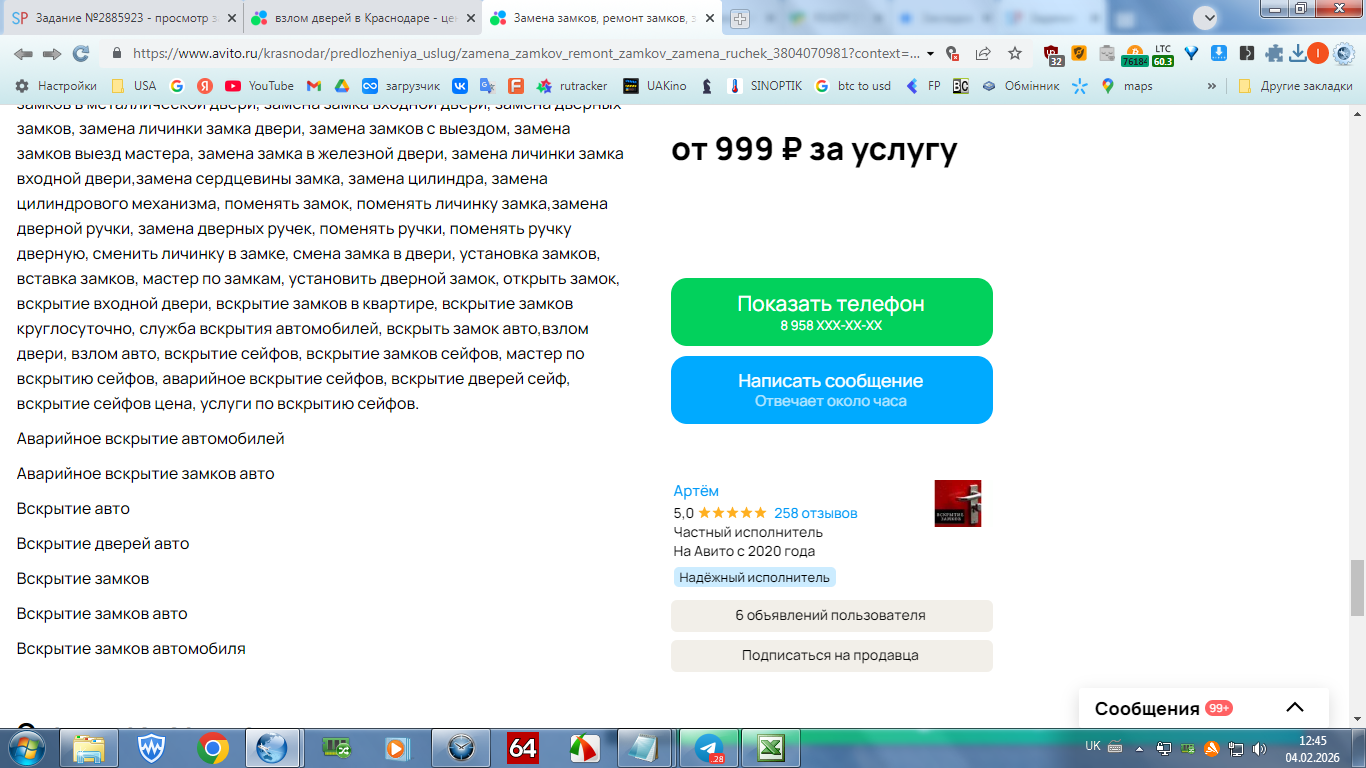The width and height of the screenshot is (1366, 768).
Task: Bookmark this page with the star icon
Action: 1015,54
